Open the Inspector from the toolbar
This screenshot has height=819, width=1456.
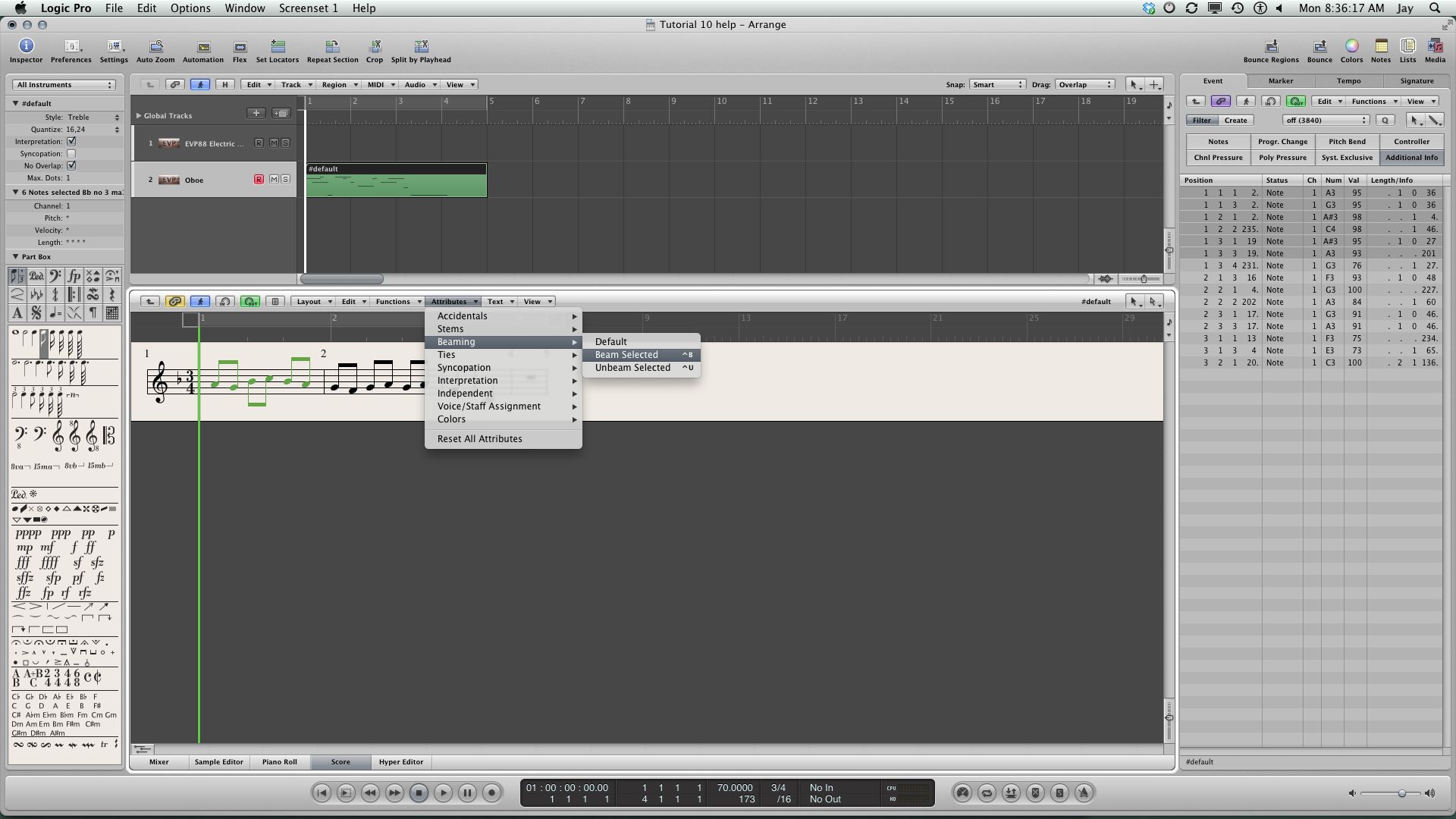click(26, 51)
